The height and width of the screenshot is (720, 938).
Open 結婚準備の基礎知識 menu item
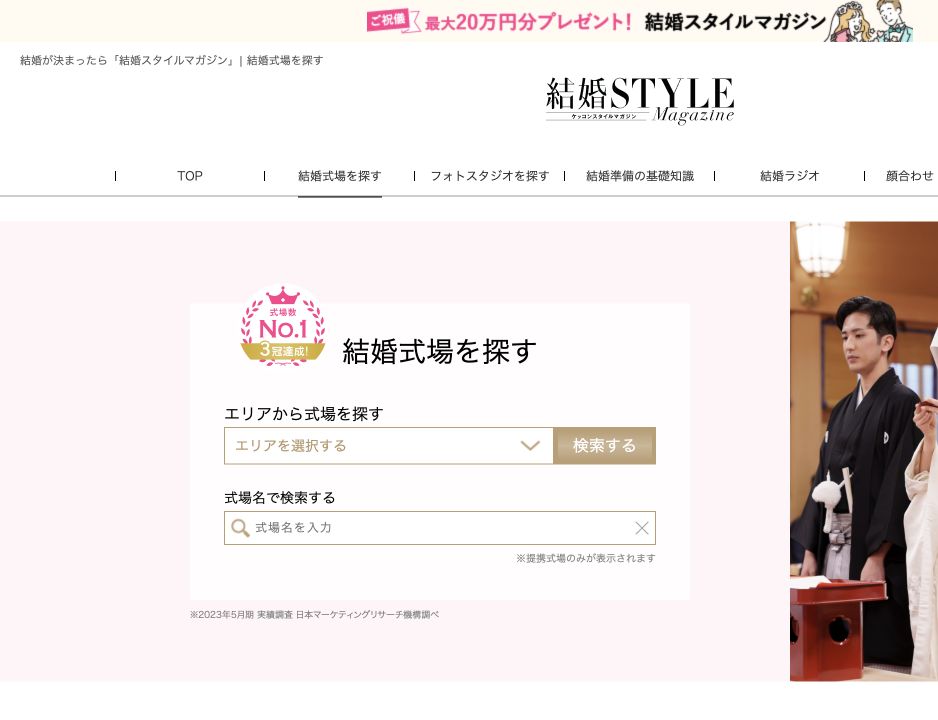click(640, 176)
